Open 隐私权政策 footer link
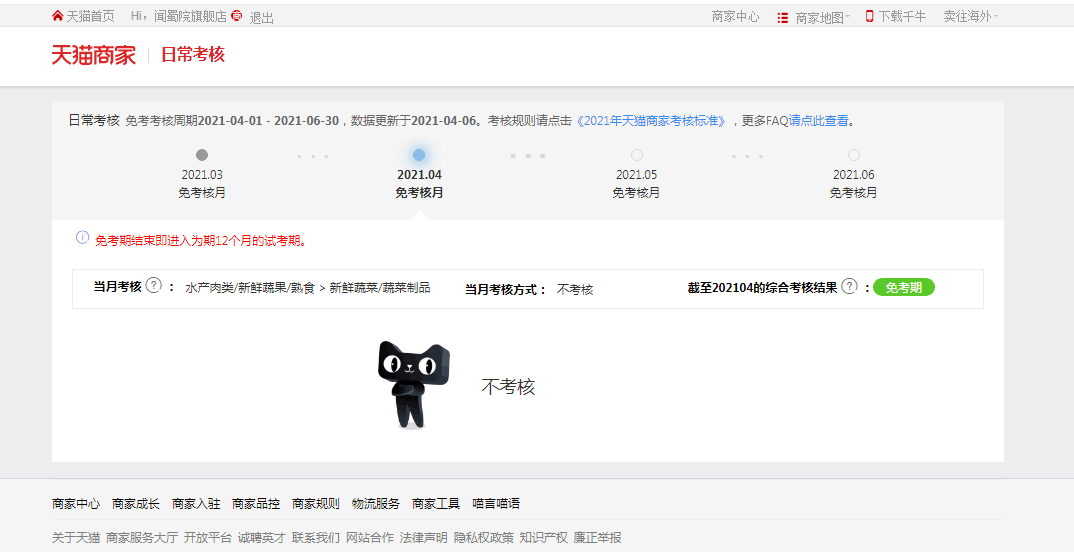1074x552 pixels. [484, 538]
